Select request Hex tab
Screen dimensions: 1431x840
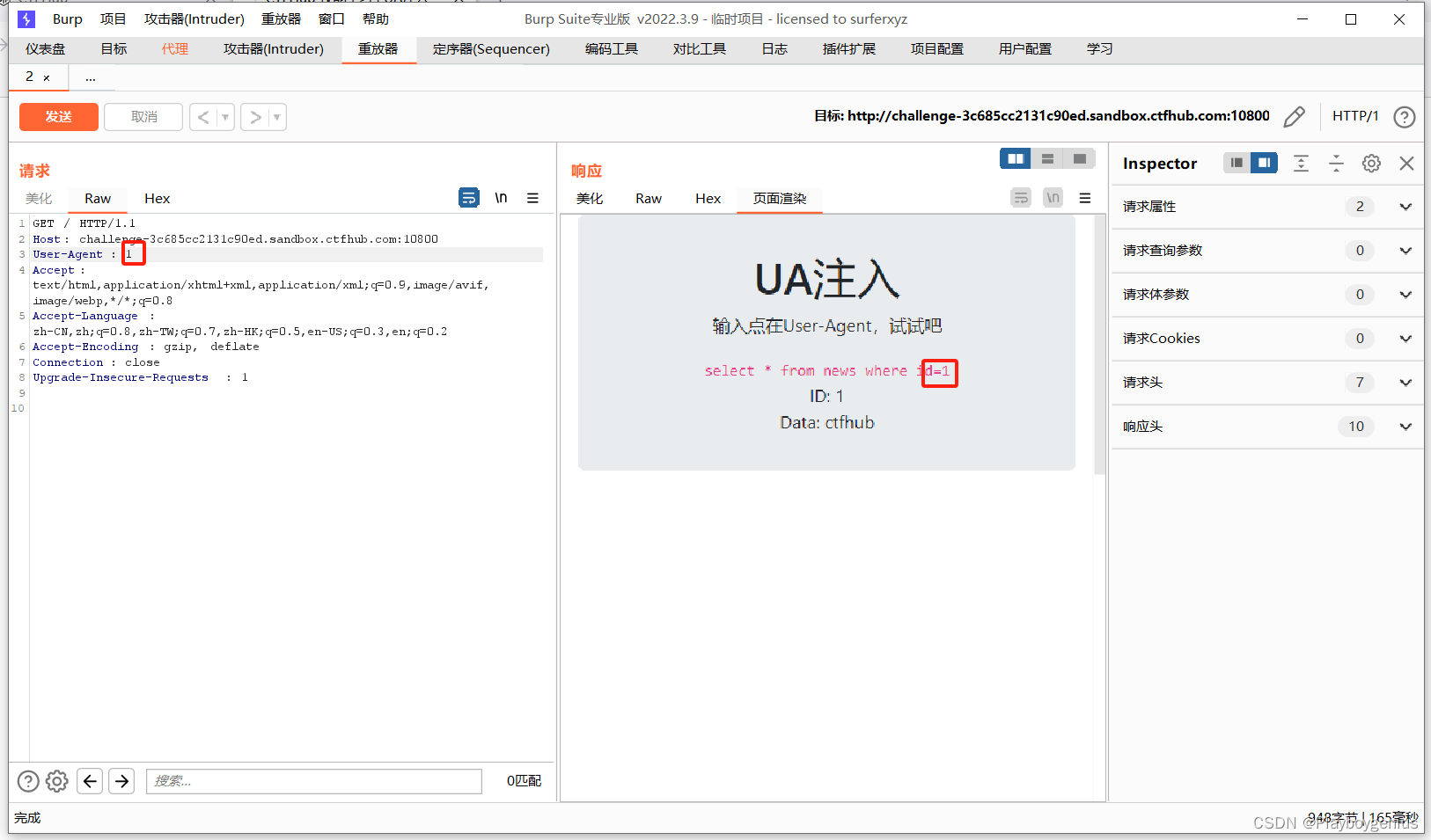pos(158,199)
